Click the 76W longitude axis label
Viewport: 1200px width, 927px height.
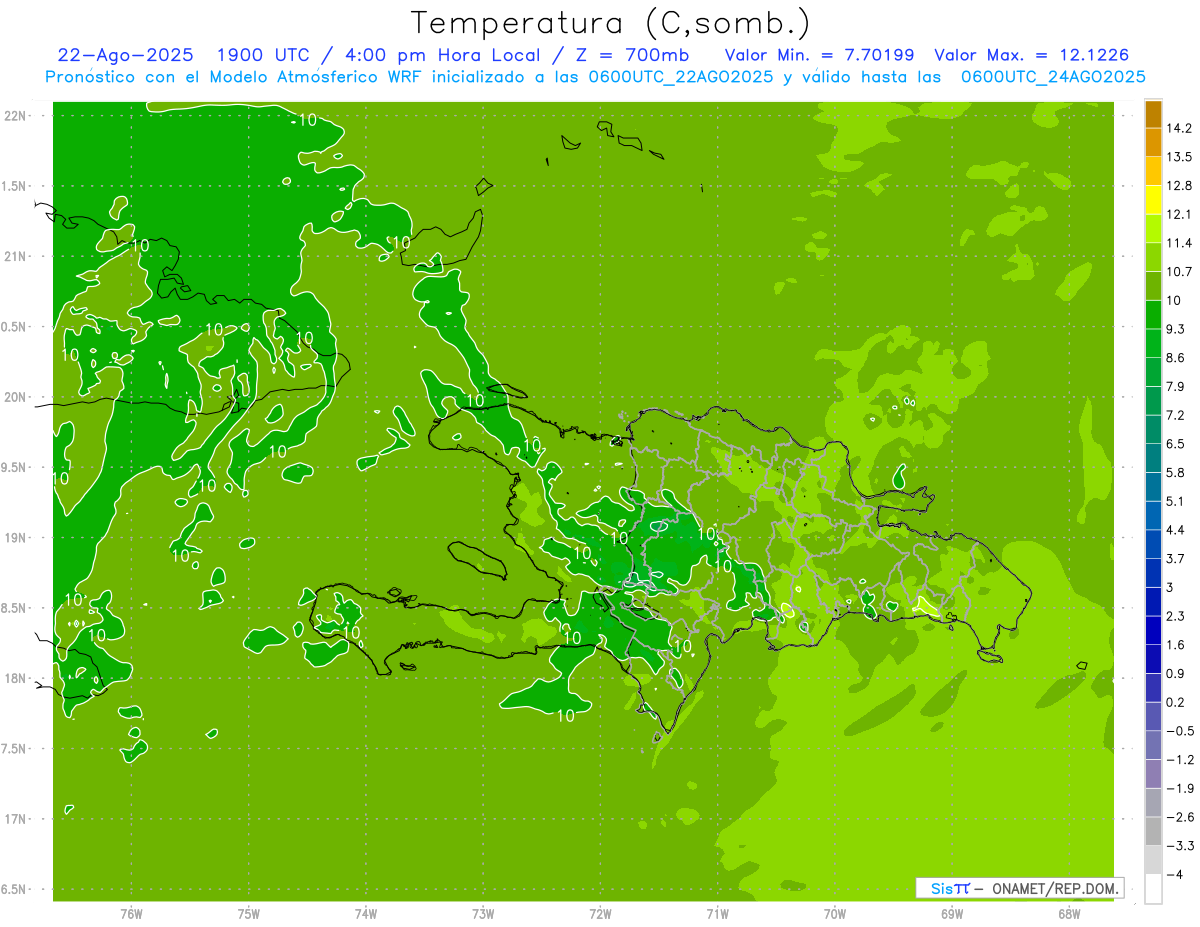pyautogui.click(x=131, y=913)
